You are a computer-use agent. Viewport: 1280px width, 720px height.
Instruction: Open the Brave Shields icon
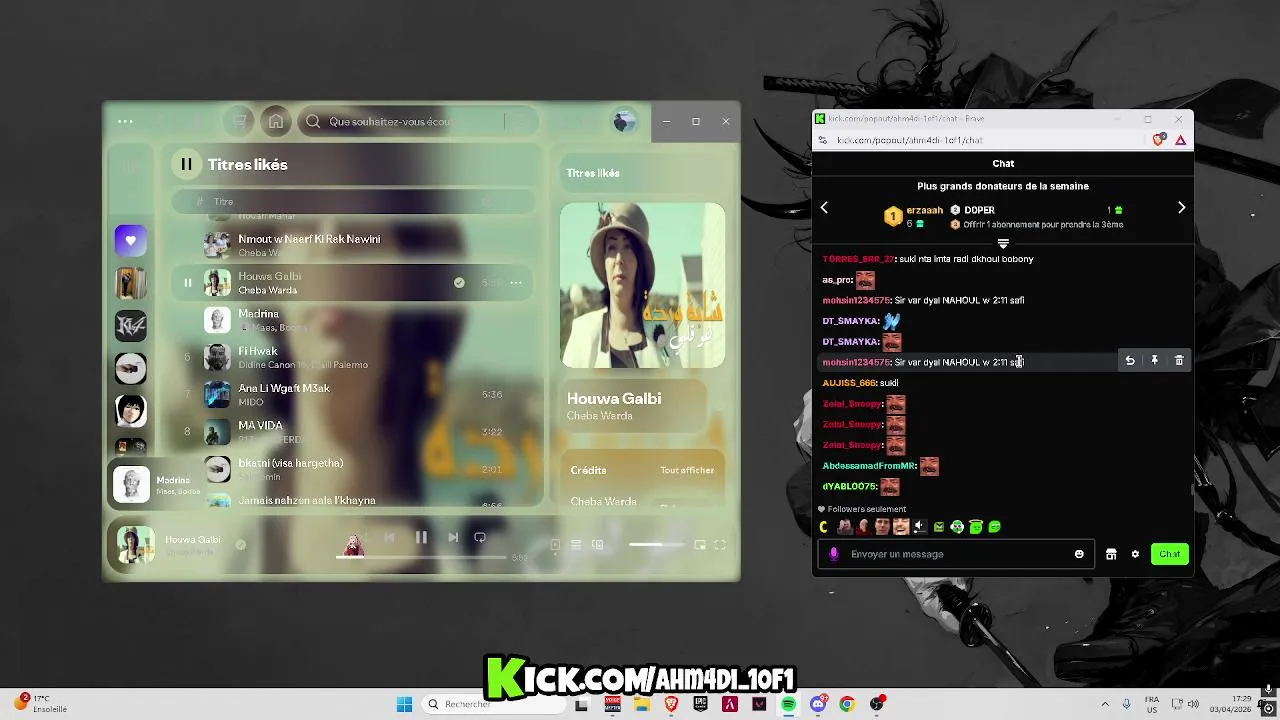(1159, 140)
